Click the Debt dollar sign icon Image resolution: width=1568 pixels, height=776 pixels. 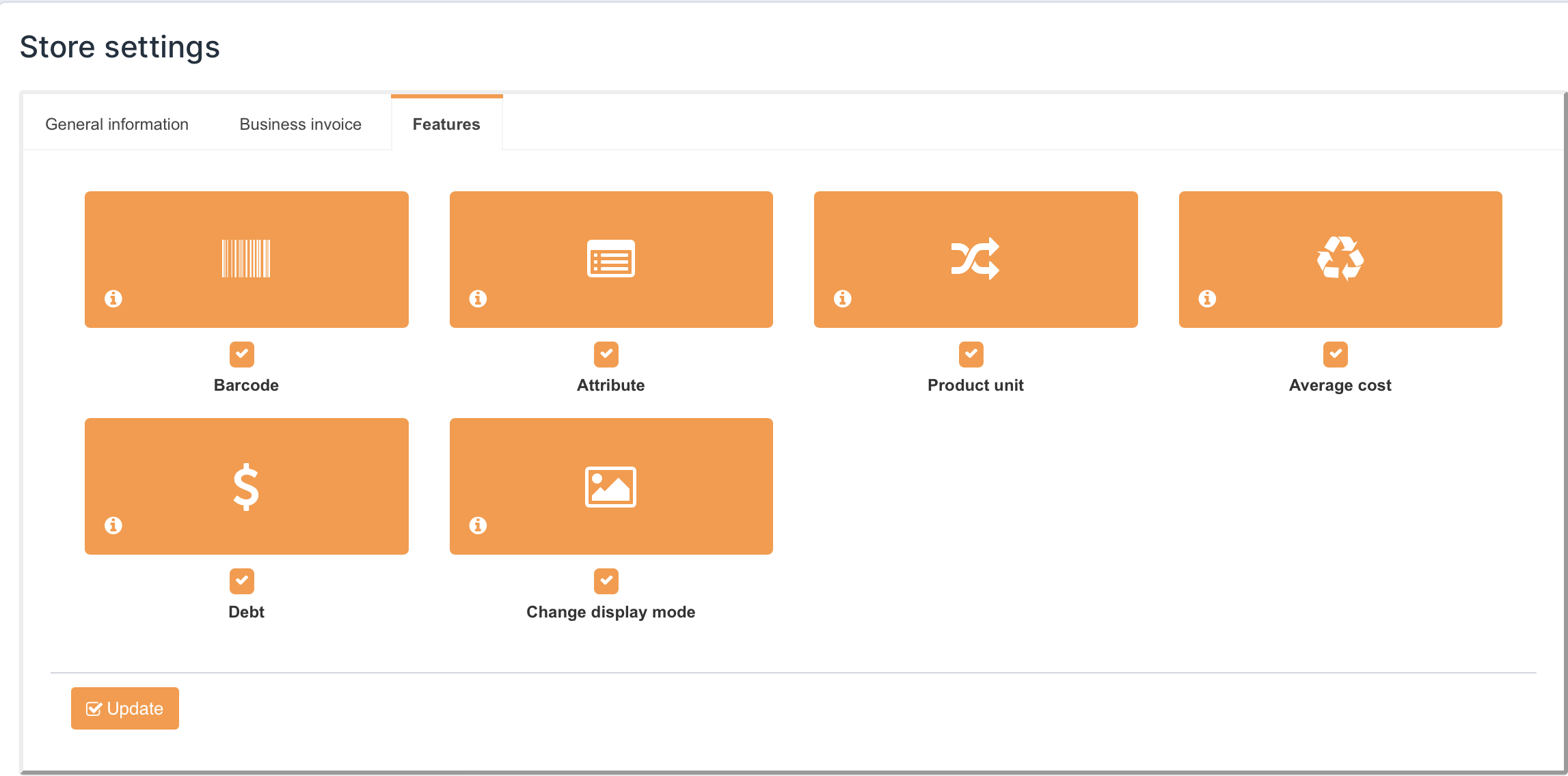click(x=246, y=486)
